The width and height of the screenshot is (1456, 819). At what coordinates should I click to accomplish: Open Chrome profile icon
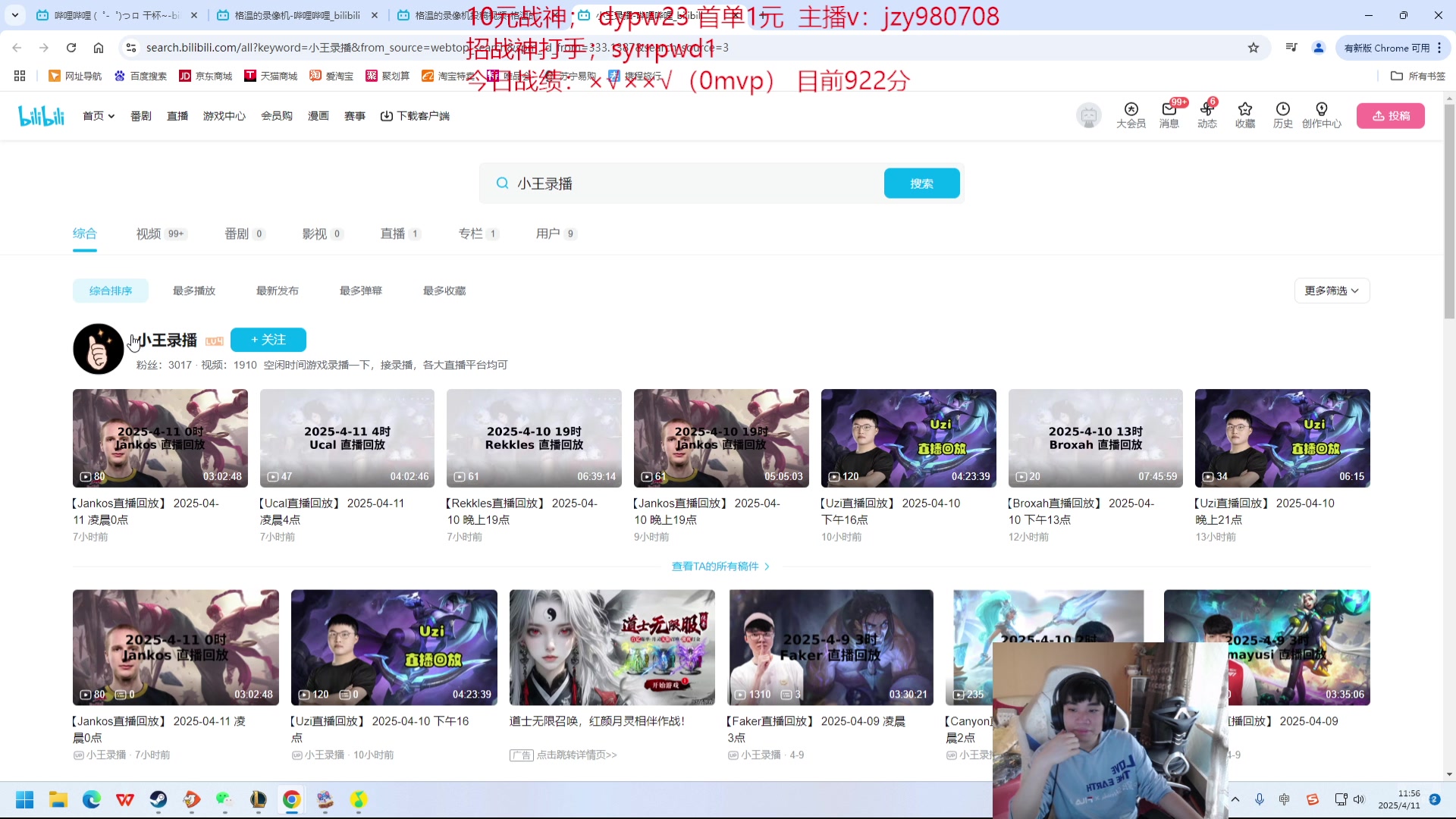pos(1319,48)
